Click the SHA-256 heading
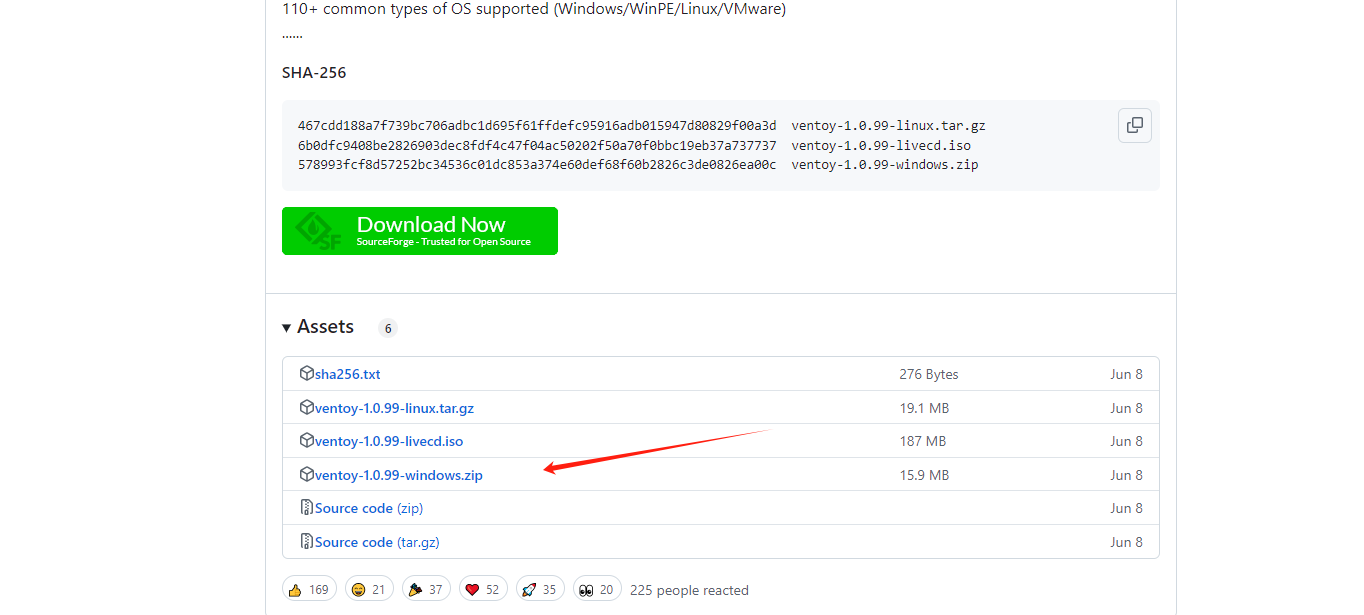The height and width of the screenshot is (615, 1364). (x=314, y=73)
